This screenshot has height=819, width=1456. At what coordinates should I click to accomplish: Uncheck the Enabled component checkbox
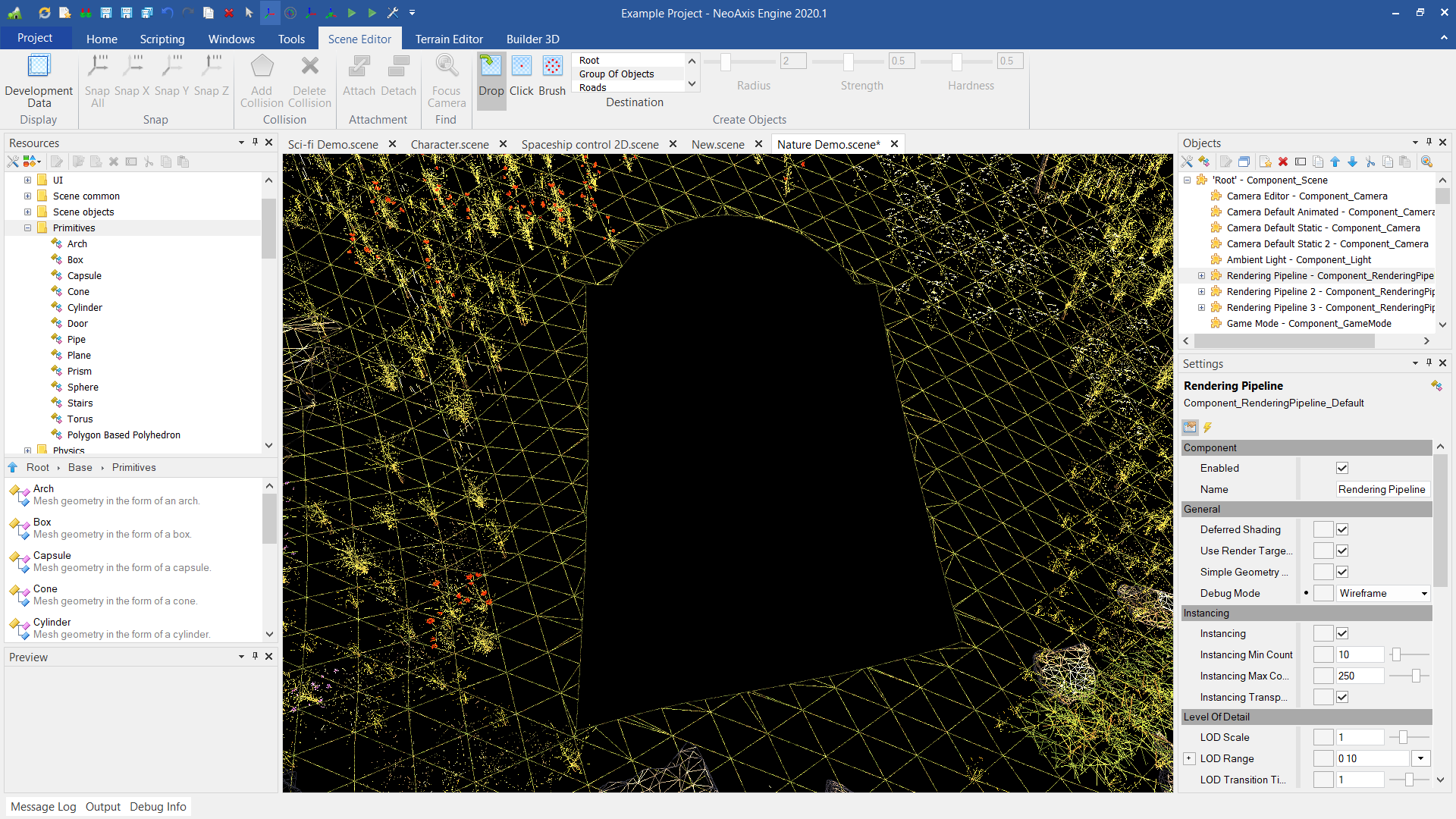[x=1342, y=468]
